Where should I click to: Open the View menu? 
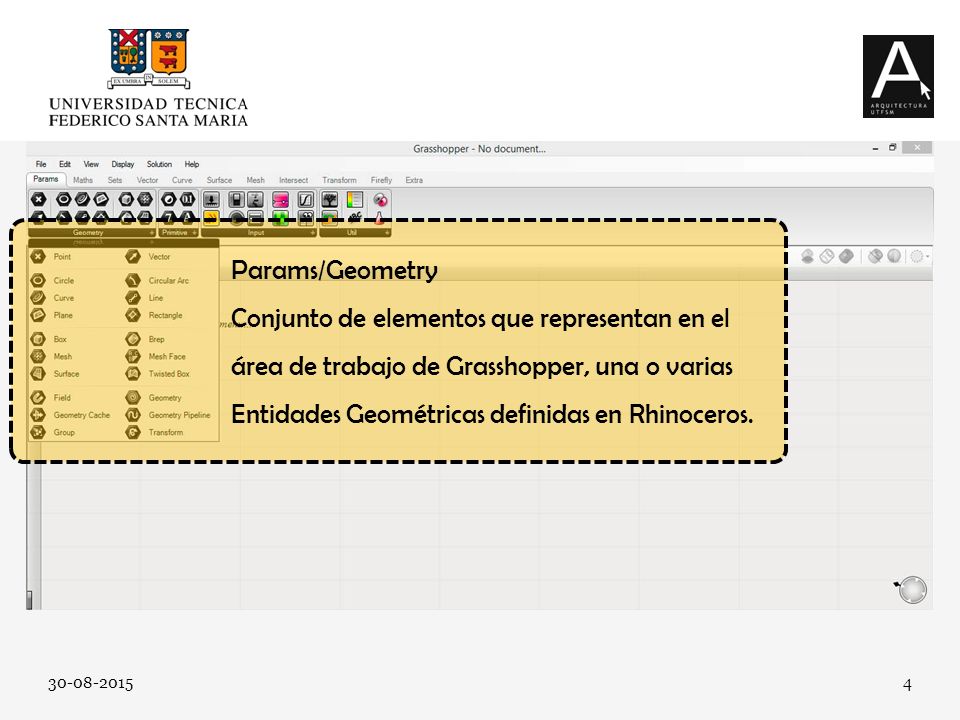click(x=91, y=164)
